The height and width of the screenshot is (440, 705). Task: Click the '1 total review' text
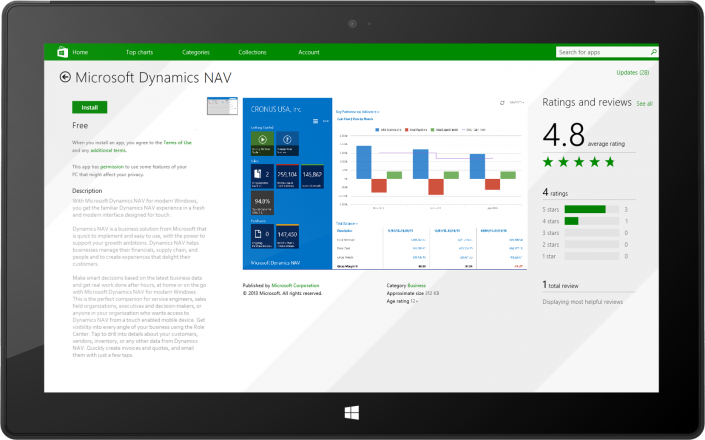[x=560, y=285]
